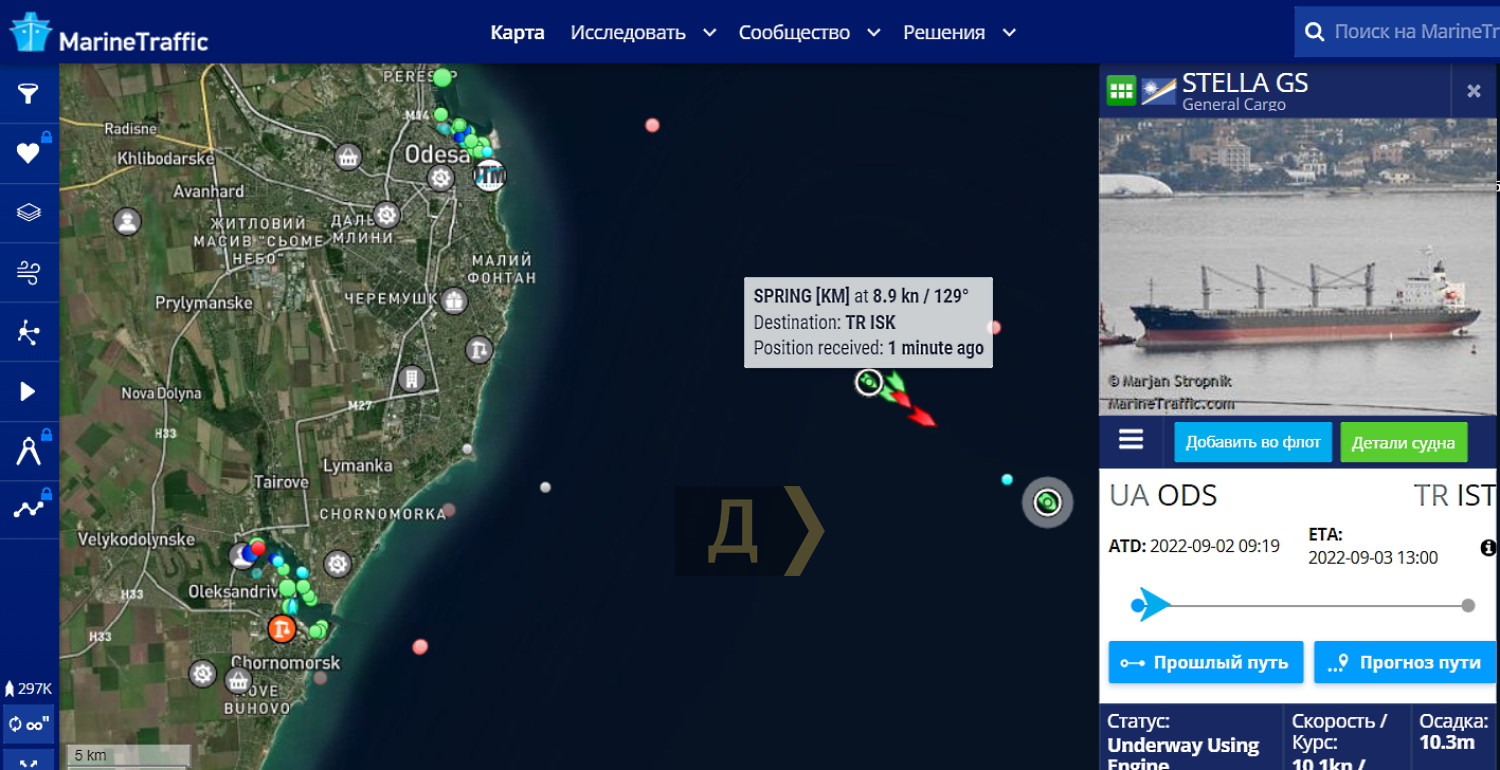The height and width of the screenshot is (770, 1500).
Task: Start playback with sidebar play icon
Action: (28, 391)
